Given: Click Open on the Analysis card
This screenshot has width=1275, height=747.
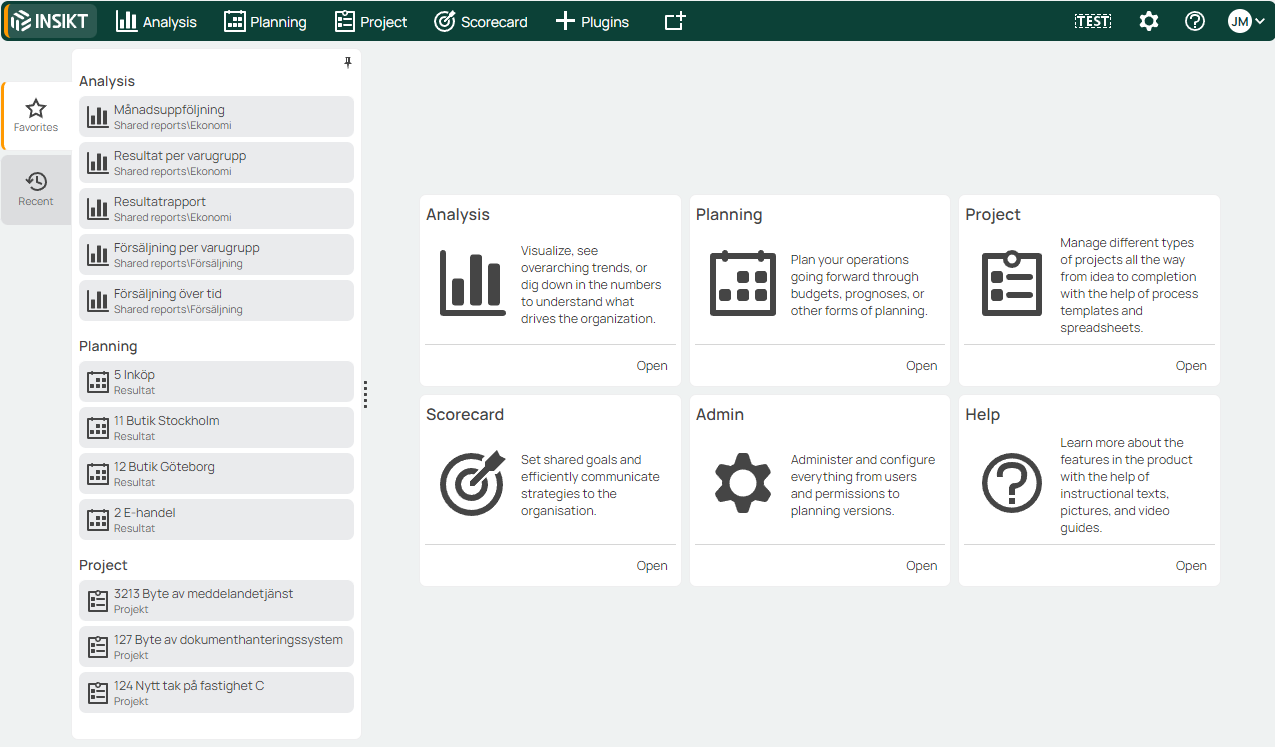Looking at the screenshot, I should 652,366.
